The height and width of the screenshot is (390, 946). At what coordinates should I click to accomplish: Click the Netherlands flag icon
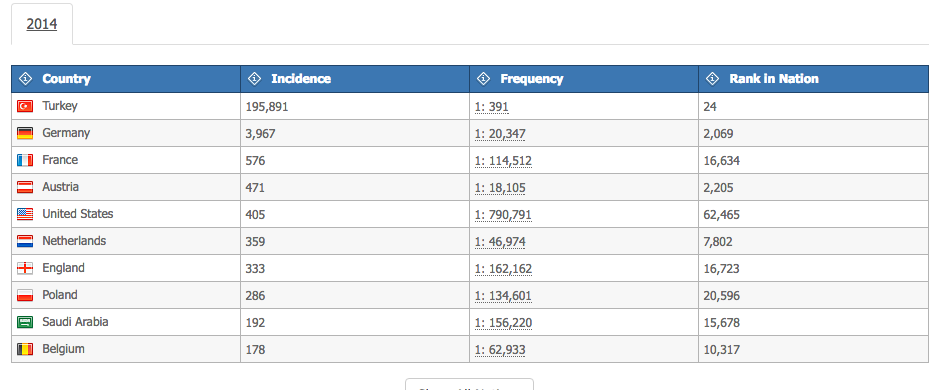point(25,241)
